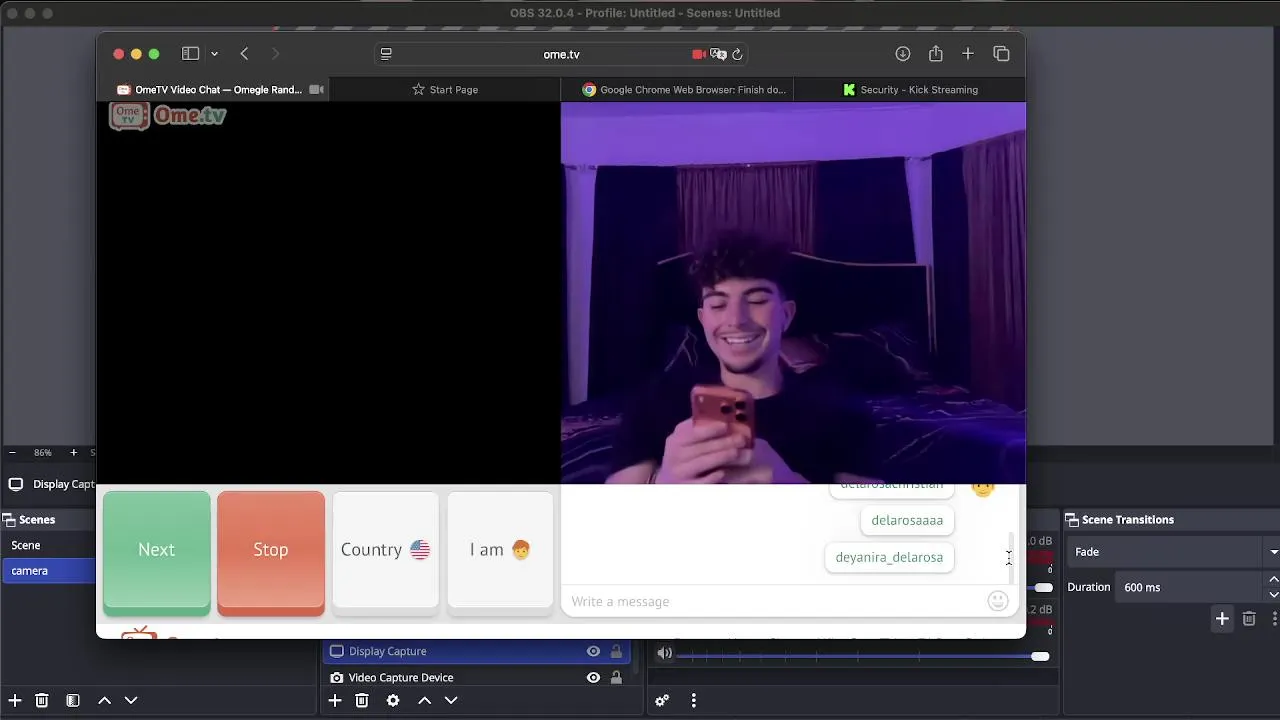Show Safari downloads
Viewport: 1280px width, 720px height.
[903, 54]
